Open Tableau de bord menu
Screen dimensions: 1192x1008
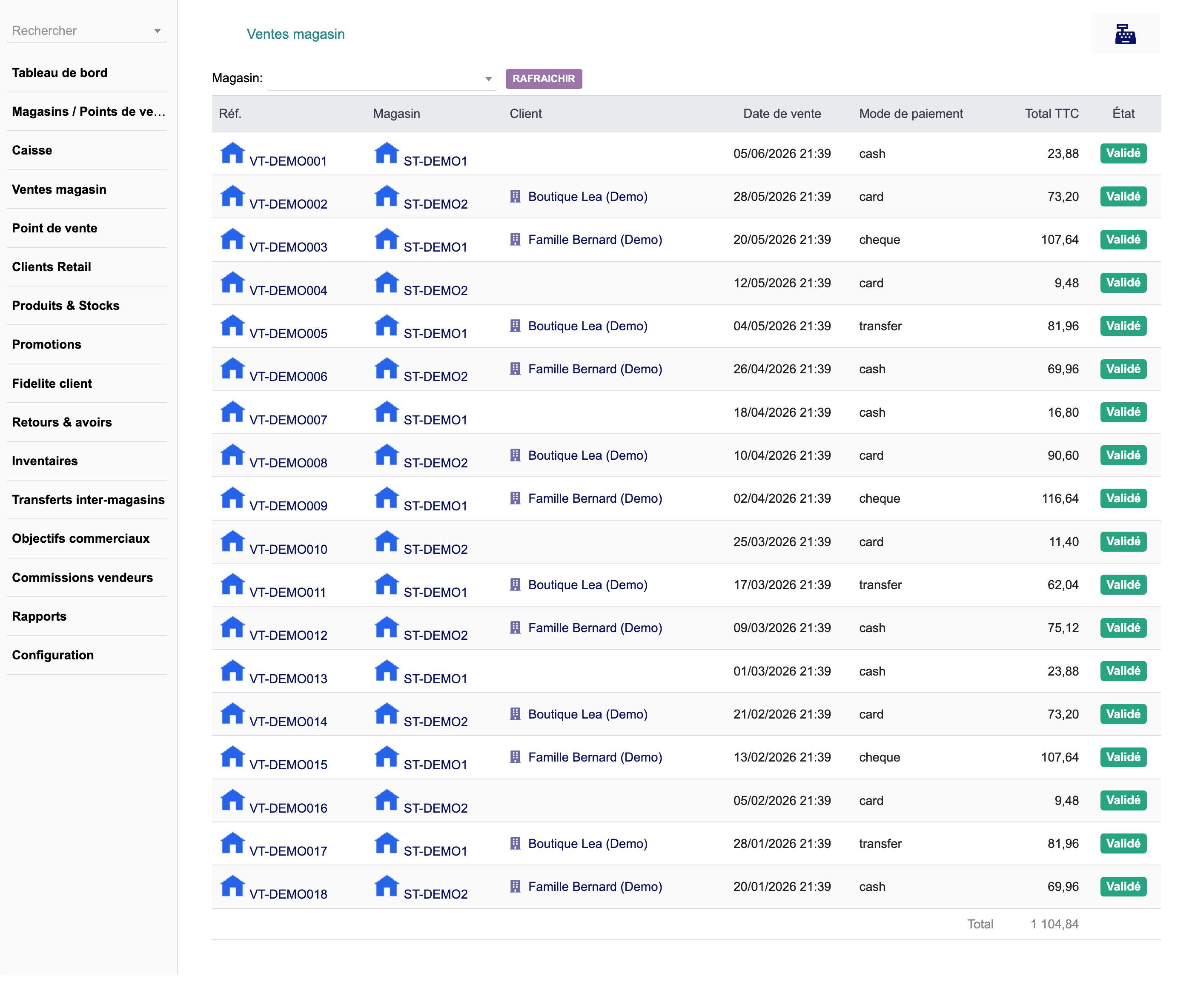click(x=60, y=72)
